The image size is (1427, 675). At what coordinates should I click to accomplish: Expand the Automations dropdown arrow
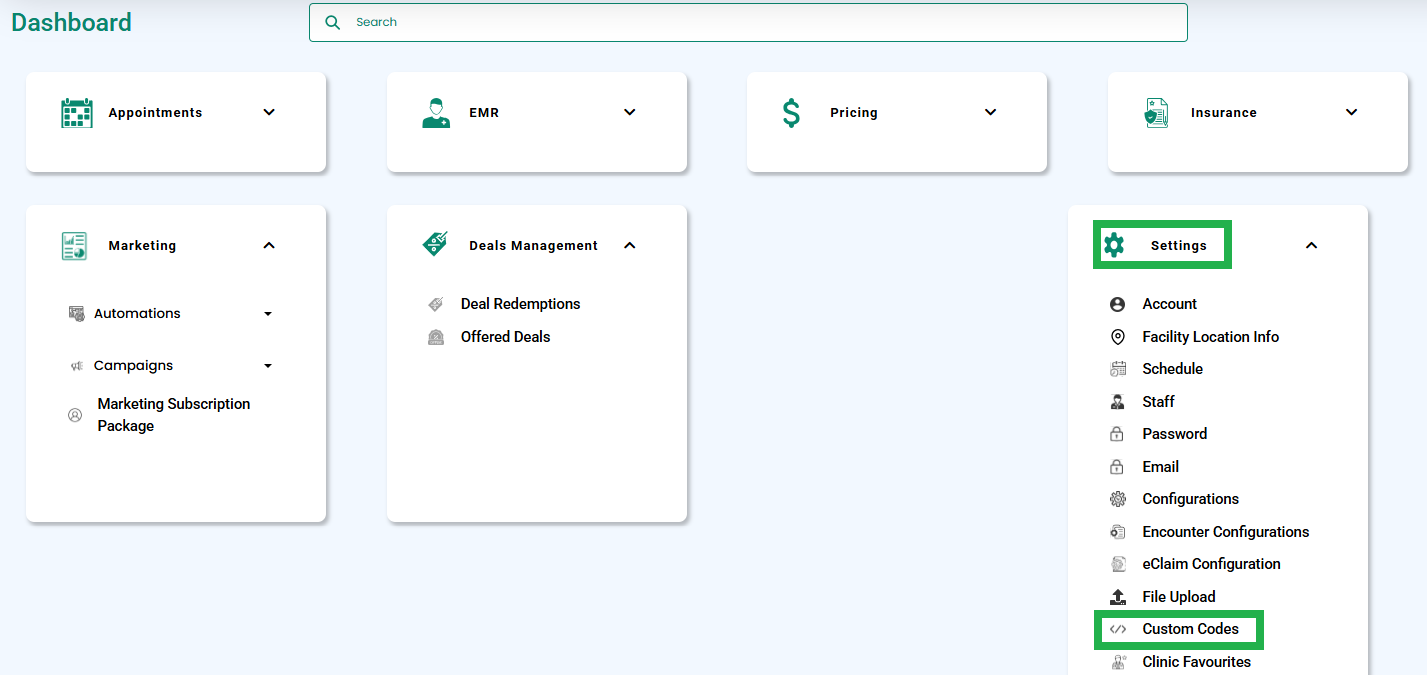pyautogui.click(x=268, y=314)
